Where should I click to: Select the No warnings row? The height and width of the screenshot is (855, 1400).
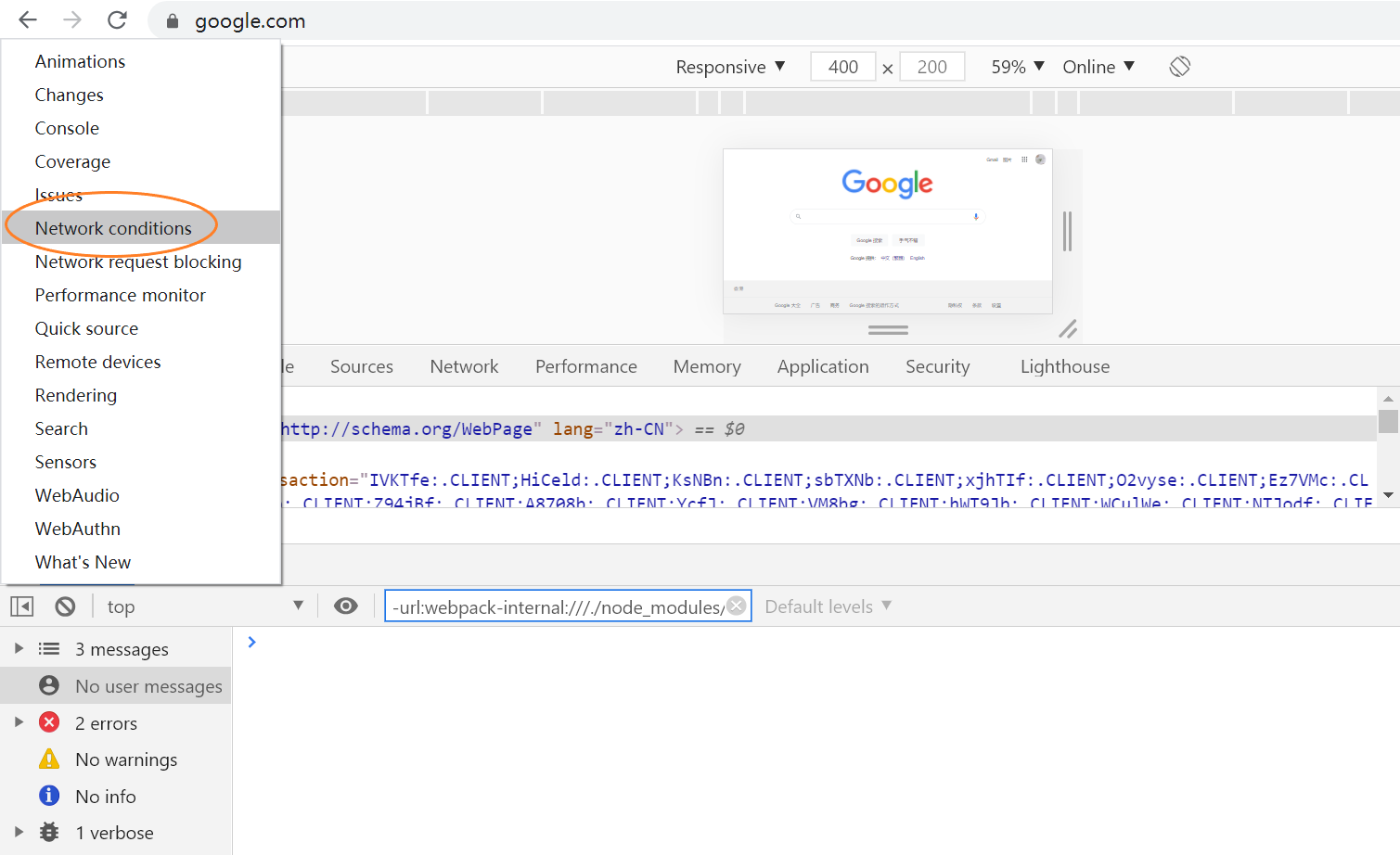point(116,759)
